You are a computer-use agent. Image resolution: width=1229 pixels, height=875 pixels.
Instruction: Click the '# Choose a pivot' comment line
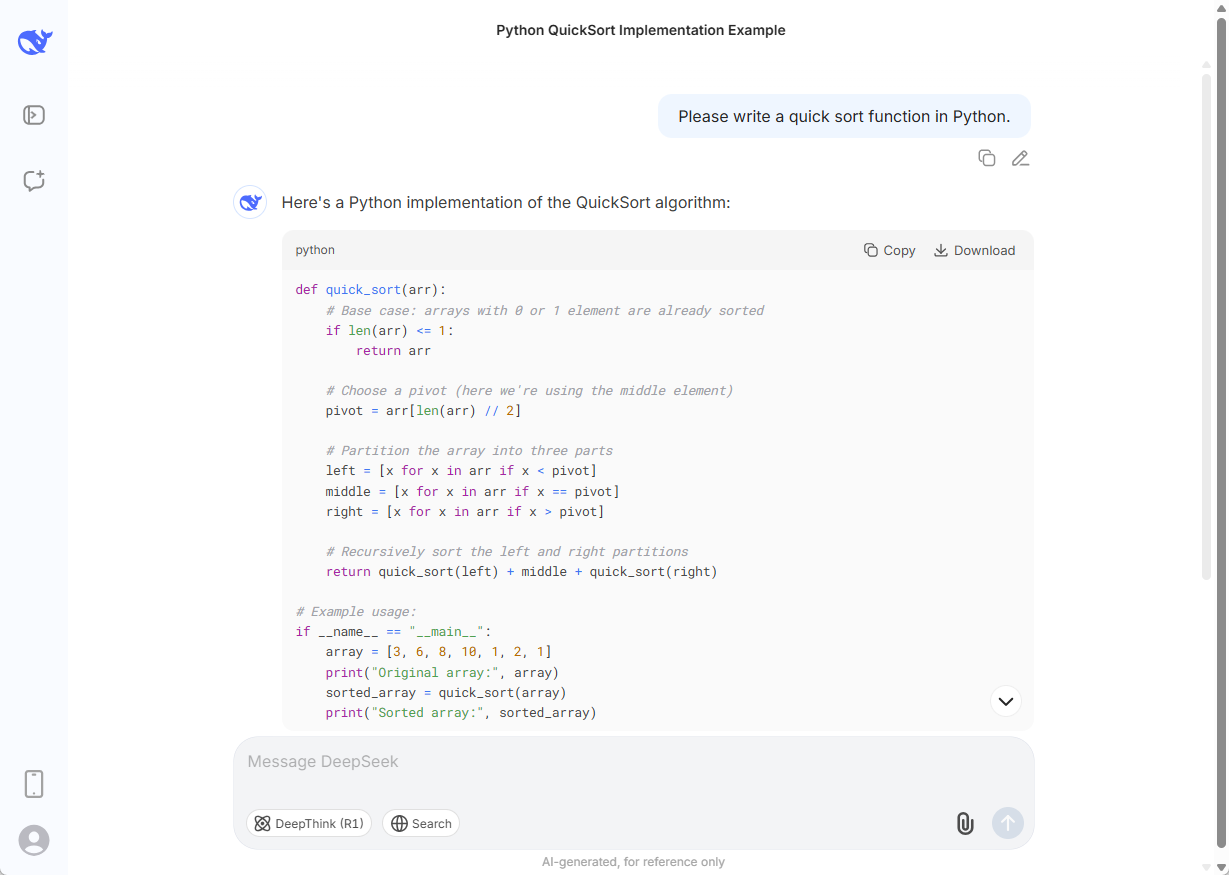[x=529, y=391]
